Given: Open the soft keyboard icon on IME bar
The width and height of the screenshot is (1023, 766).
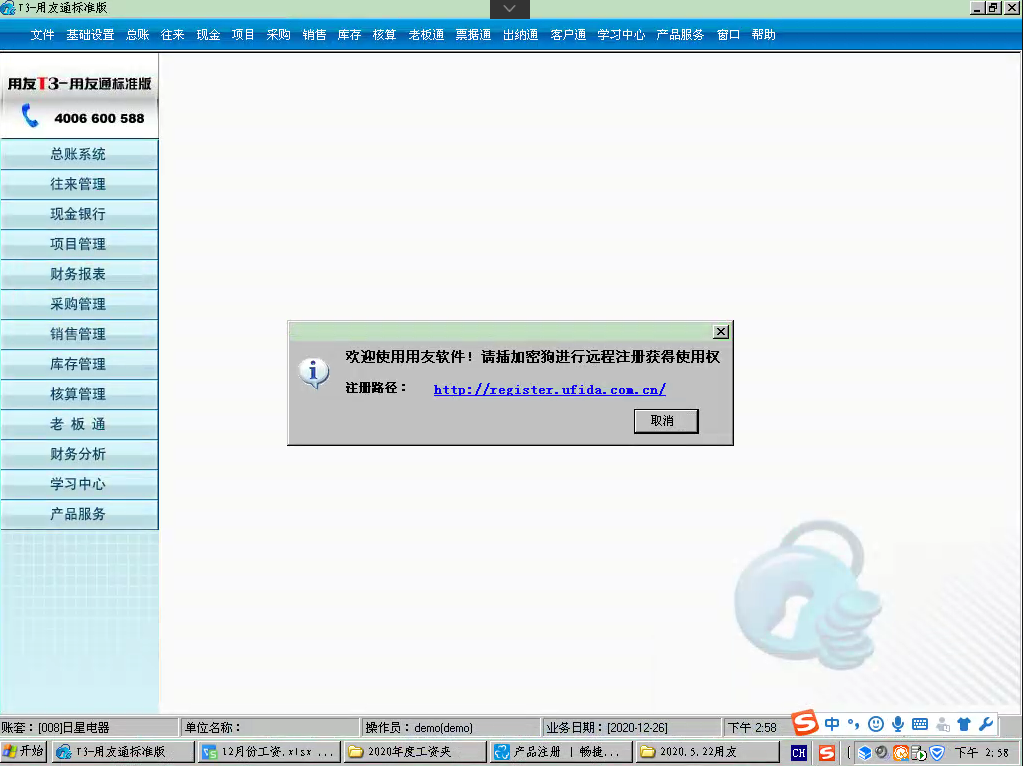Looking at the screenshot, I should (x=920, y=724).
